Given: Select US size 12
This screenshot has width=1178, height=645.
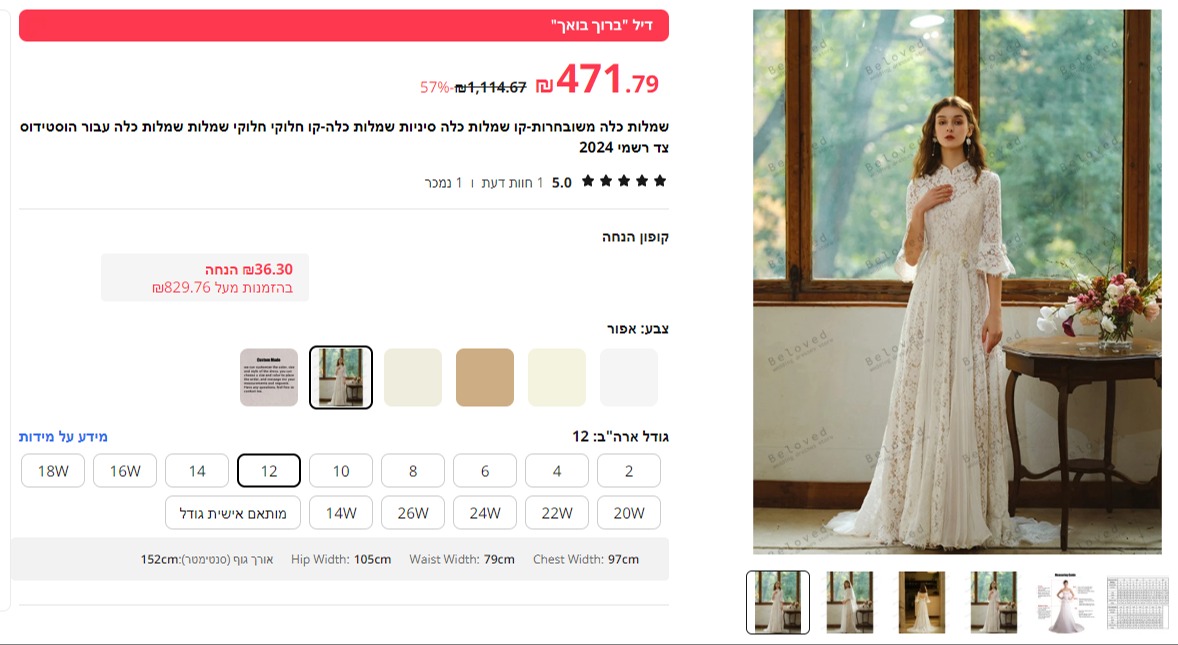Looking at the screenshot, I should coord(269,471).
